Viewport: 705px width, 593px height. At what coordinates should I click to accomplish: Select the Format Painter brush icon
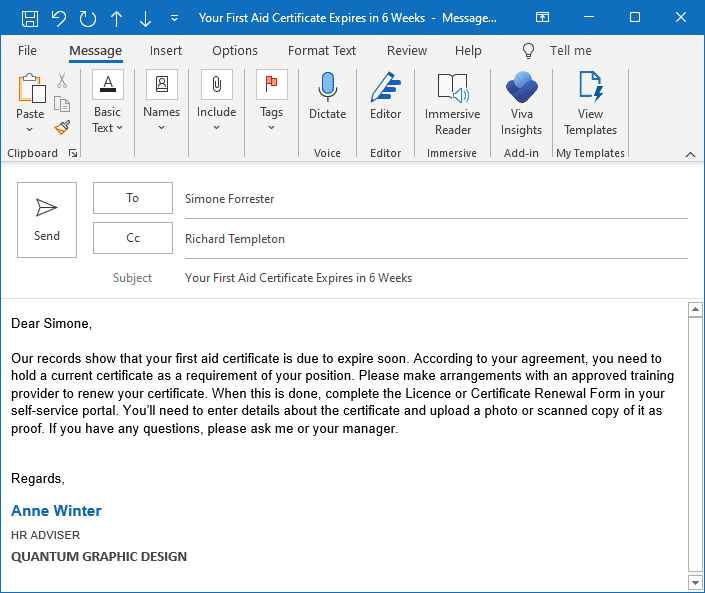(x=62, y=127)
